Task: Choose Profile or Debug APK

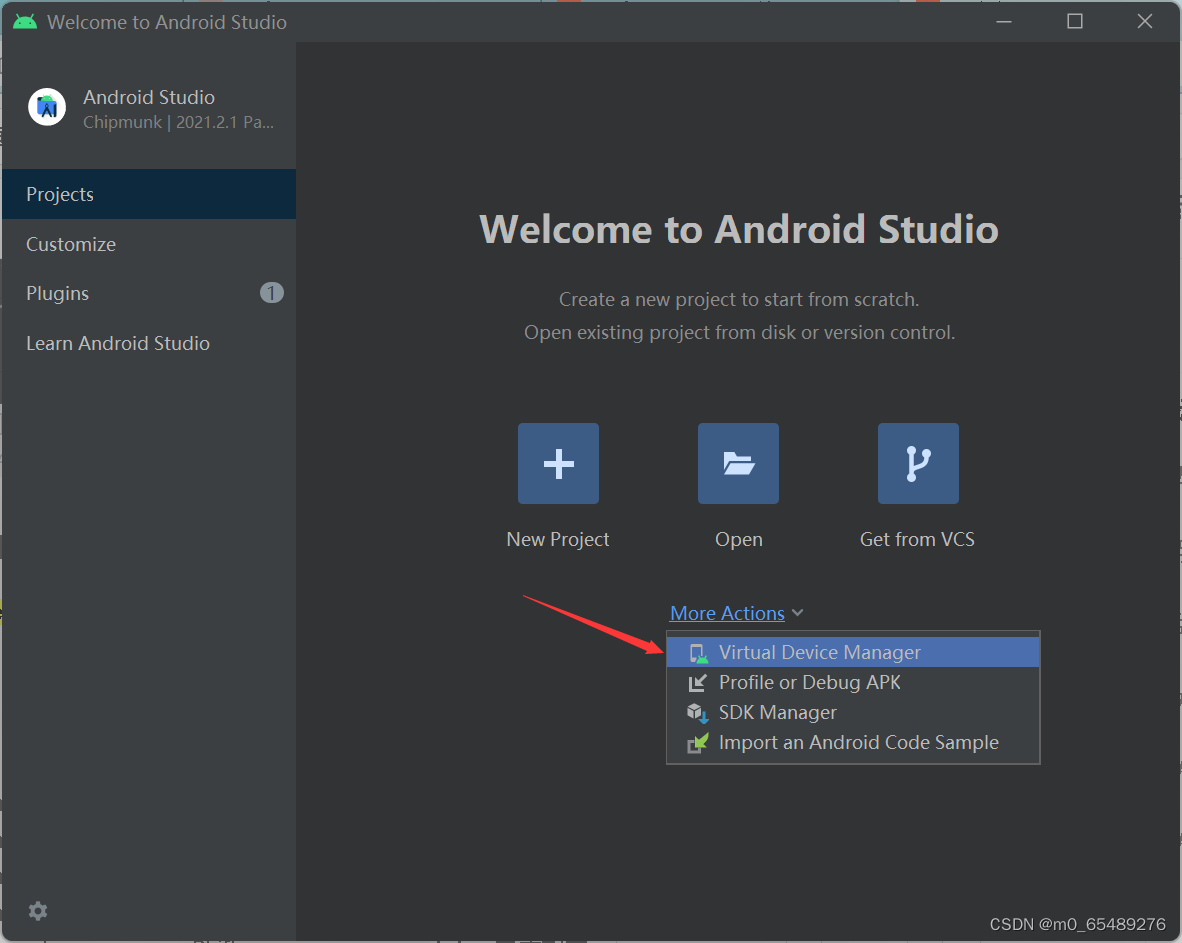Action: click(x=853, y=682)
